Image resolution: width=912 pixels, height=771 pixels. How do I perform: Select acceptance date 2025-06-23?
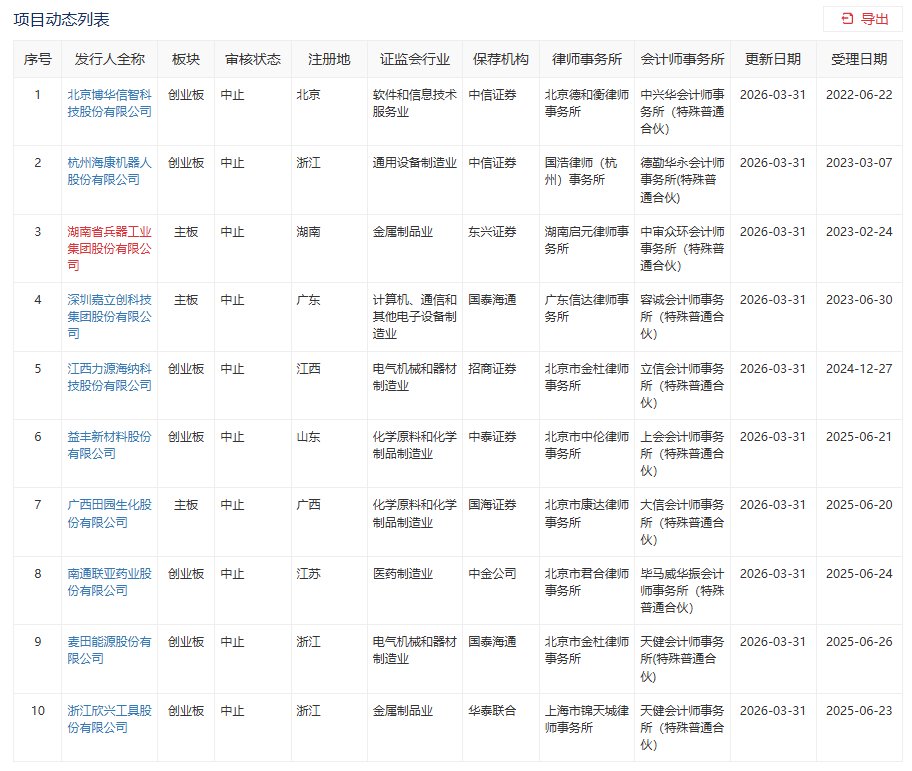(x=859, y=711)
